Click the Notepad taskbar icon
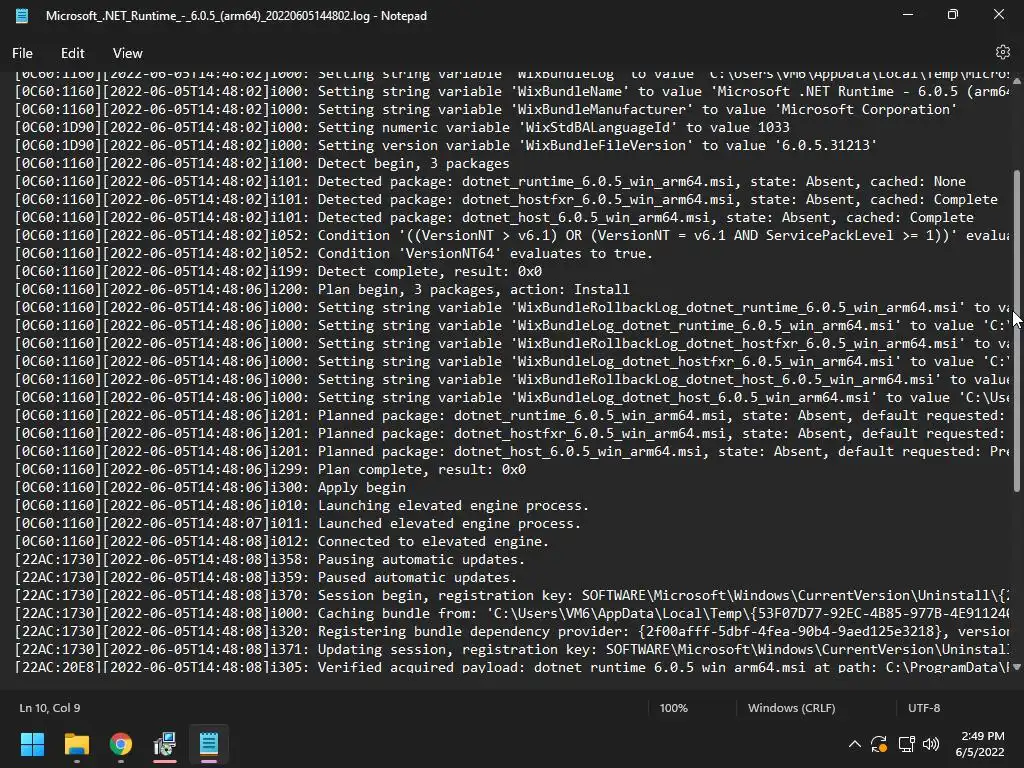Image resolution: width=1024 pixels, height=768 pixels. point(209,744)
